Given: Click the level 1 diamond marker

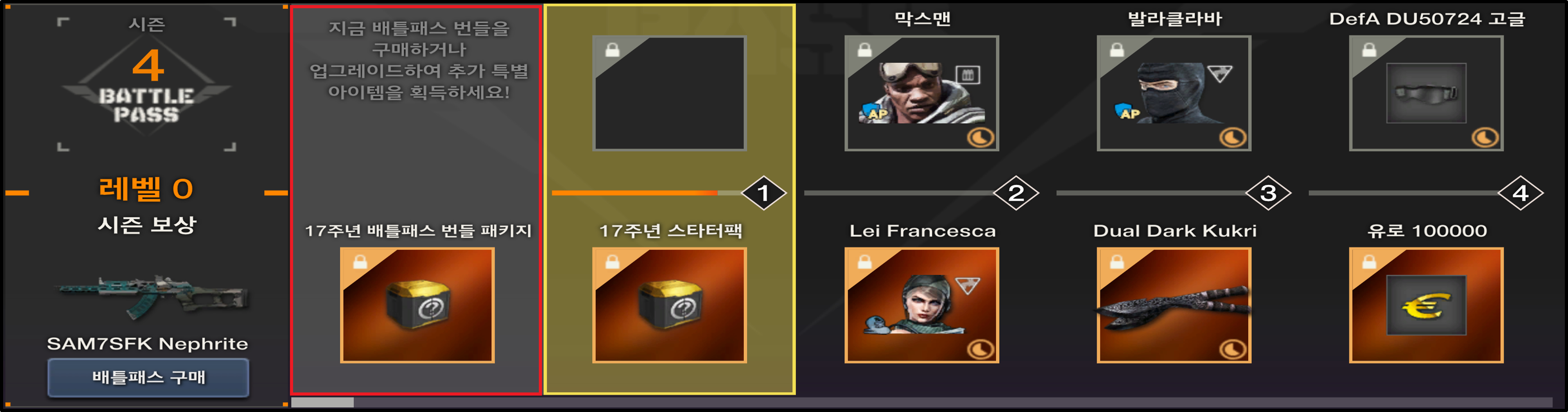Looking at the screenshot, I should (x=763, y=193).
